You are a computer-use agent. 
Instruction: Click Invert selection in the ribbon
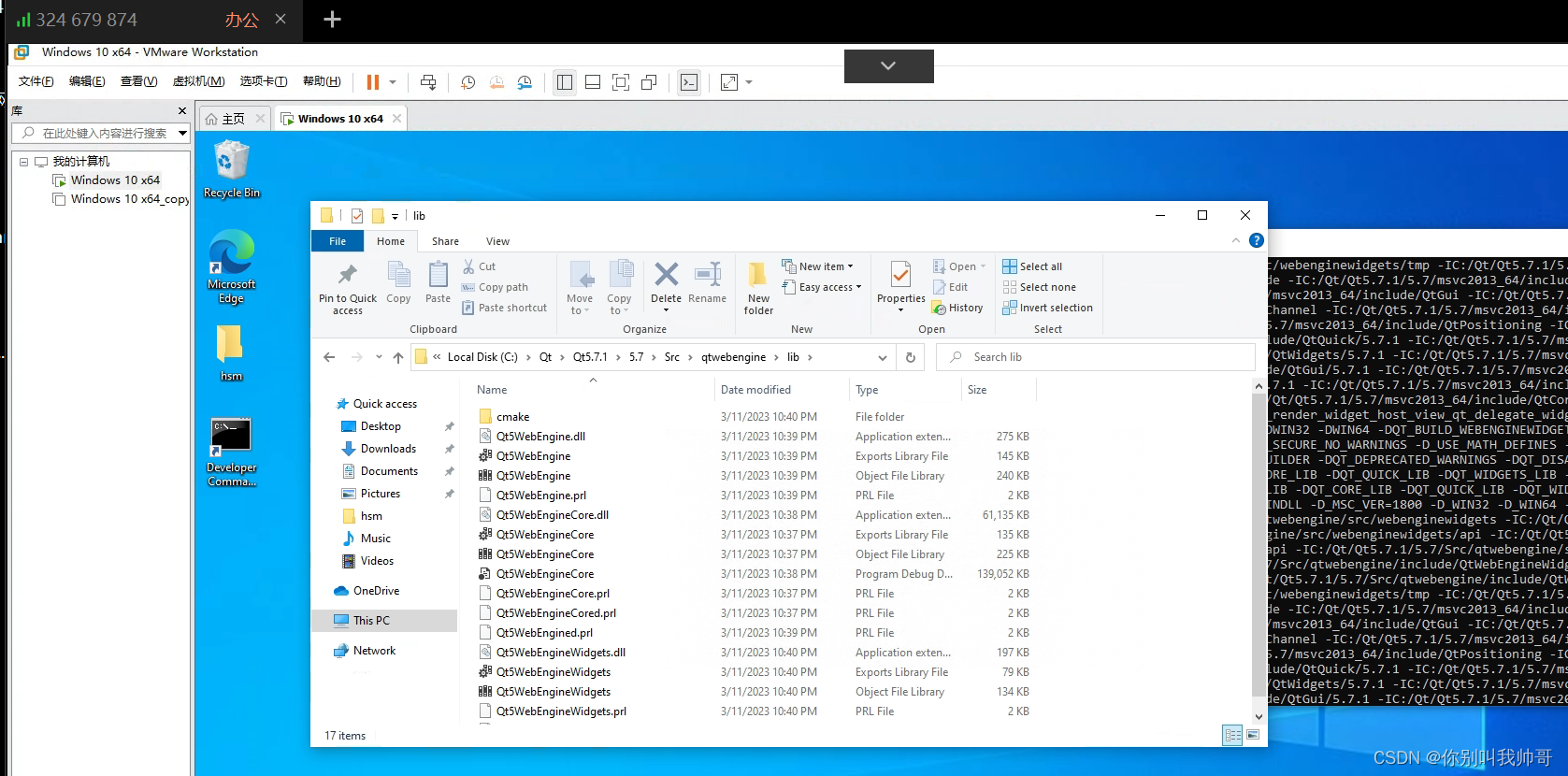tap(1047, 308)
